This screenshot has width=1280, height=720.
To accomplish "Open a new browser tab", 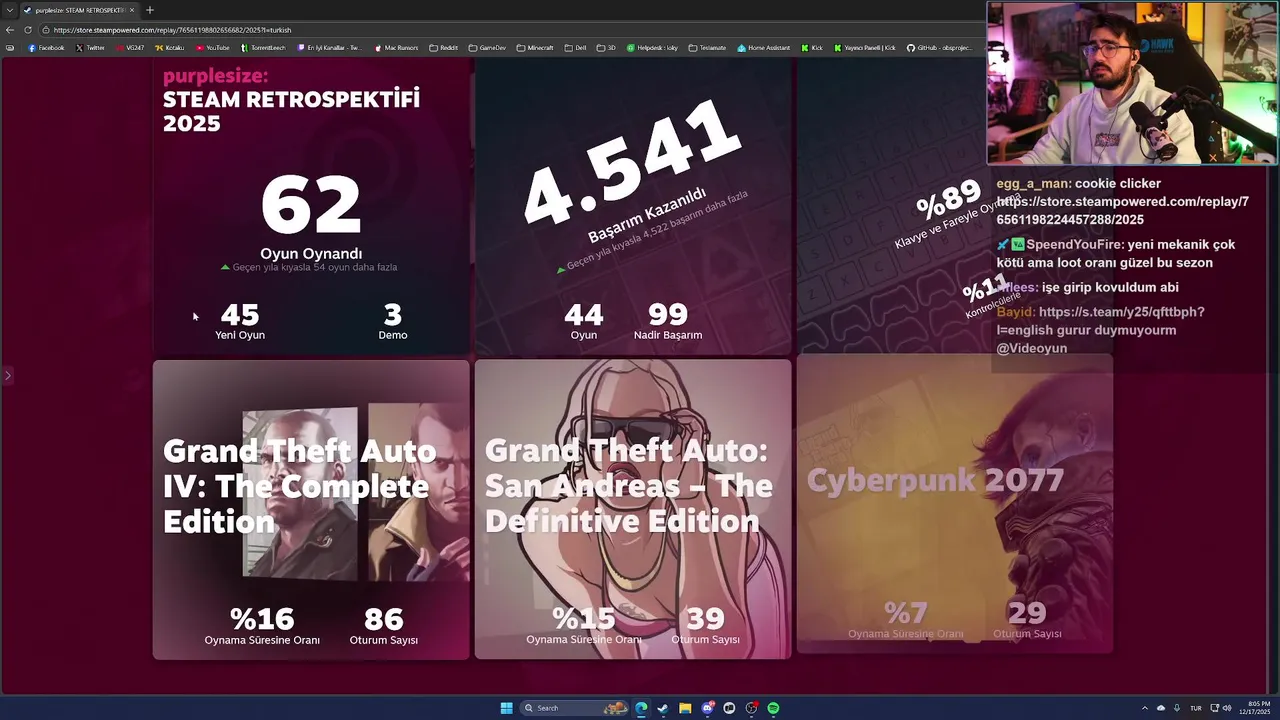I will pyautogui.click(x=149, y=10).
